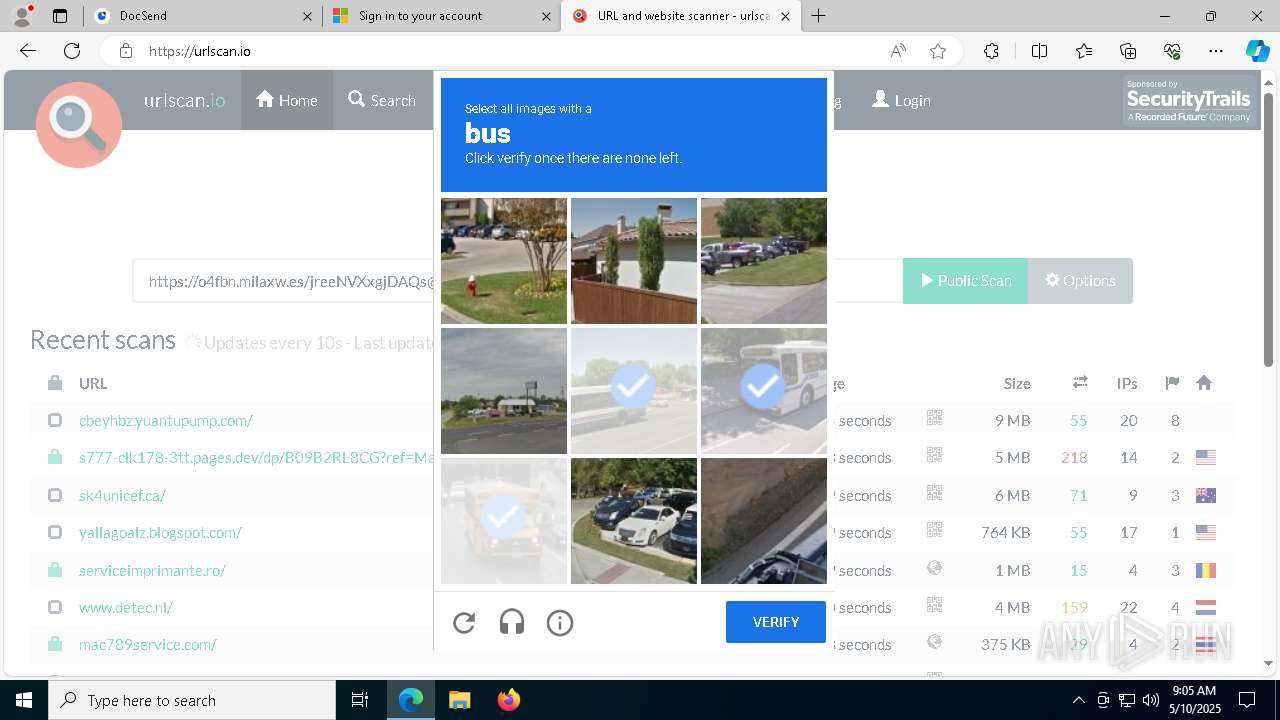
Task: Refresh the captcha challenge
Action: click(x=464, y=623)
